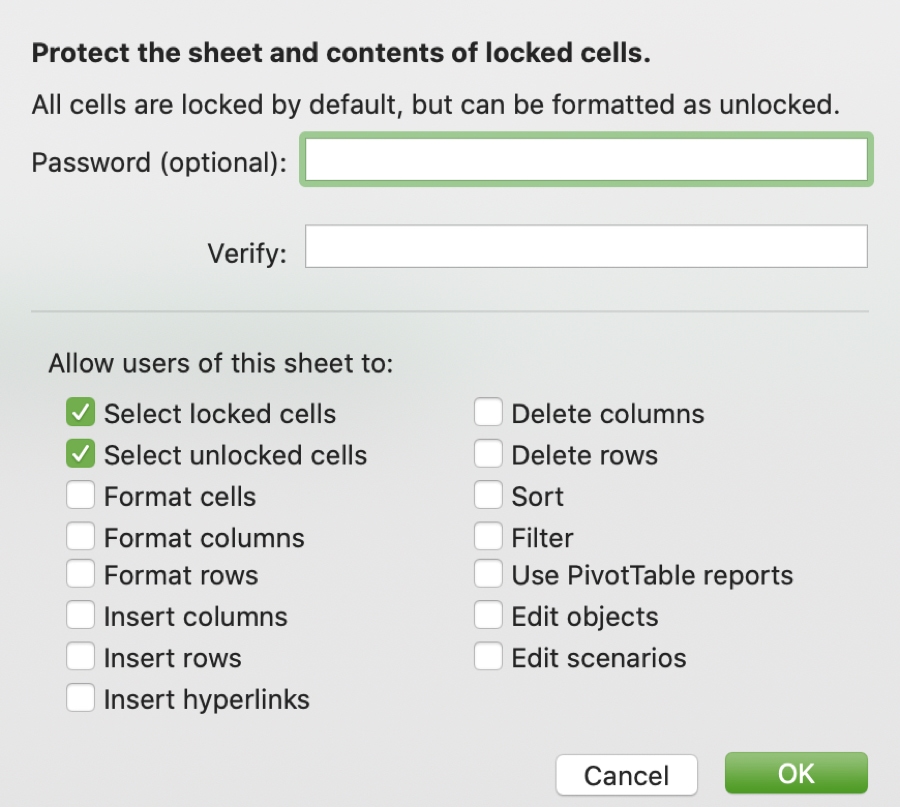Image resolution: width=900 pixels, height=807 pixels.
Task: Click the Select locked cells label
Action: tap(220, 414)
